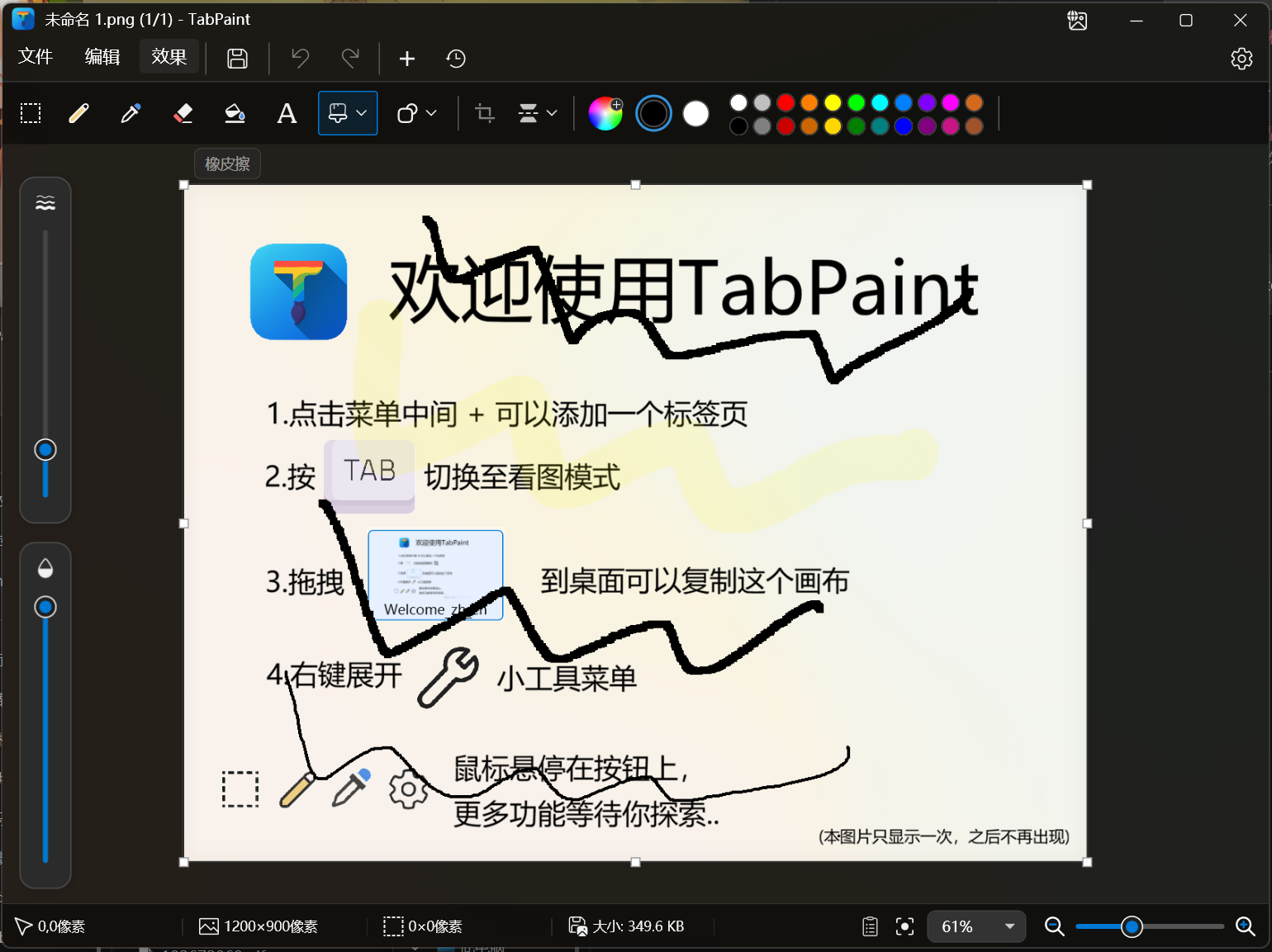1272x952 pixels.
Task: Open the 效果 menu
Action: point(168,56)
